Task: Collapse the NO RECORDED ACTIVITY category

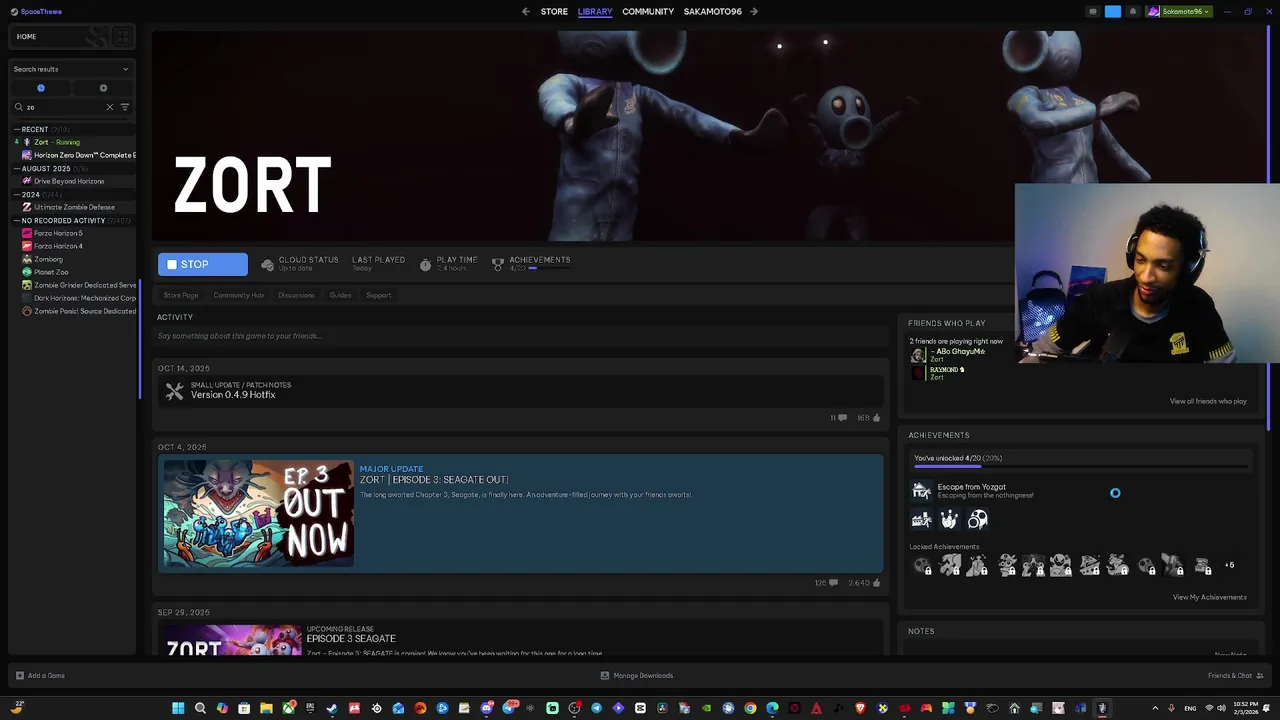Action: click(17, 220)
